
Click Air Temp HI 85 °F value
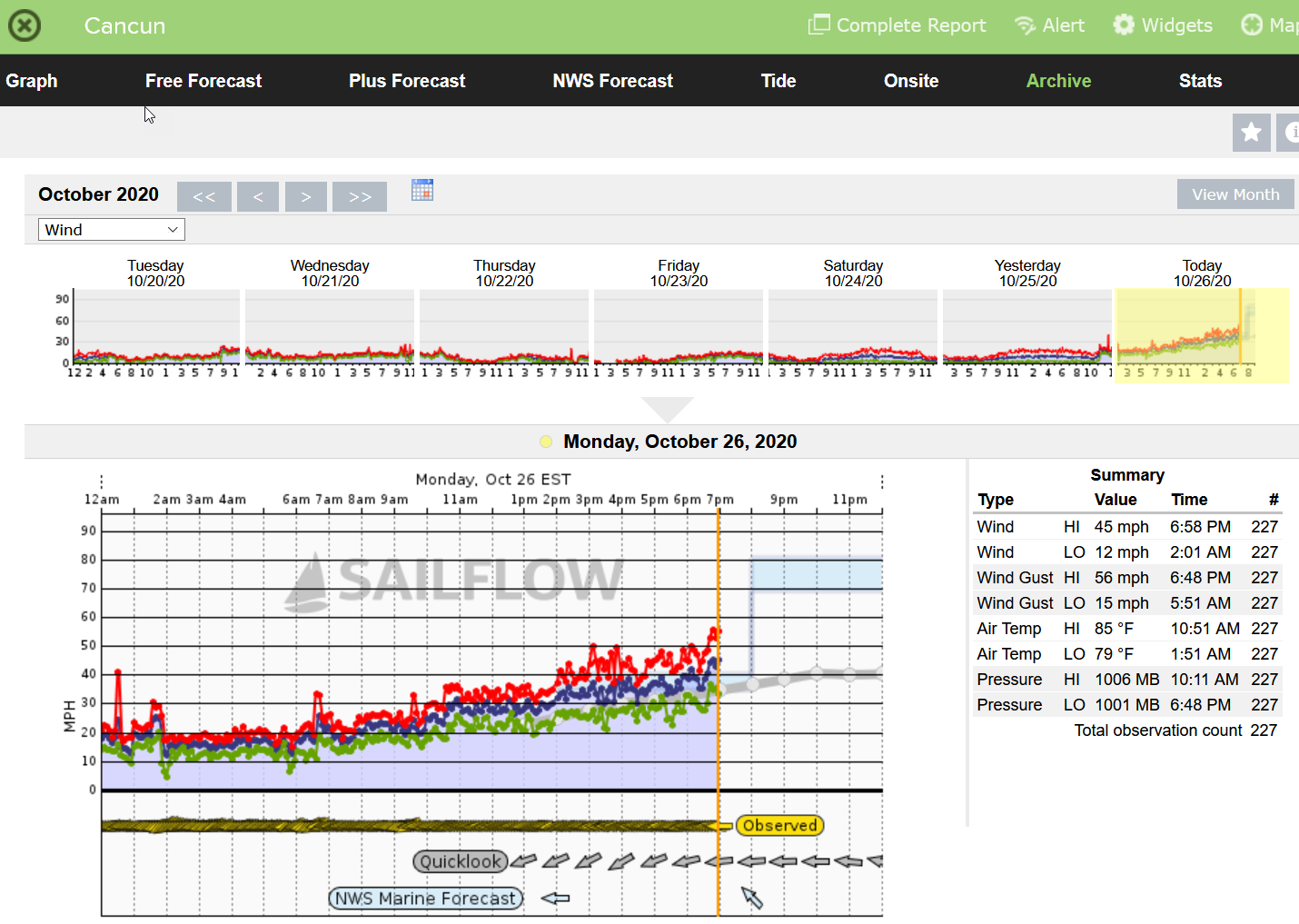click(1114, 629)
